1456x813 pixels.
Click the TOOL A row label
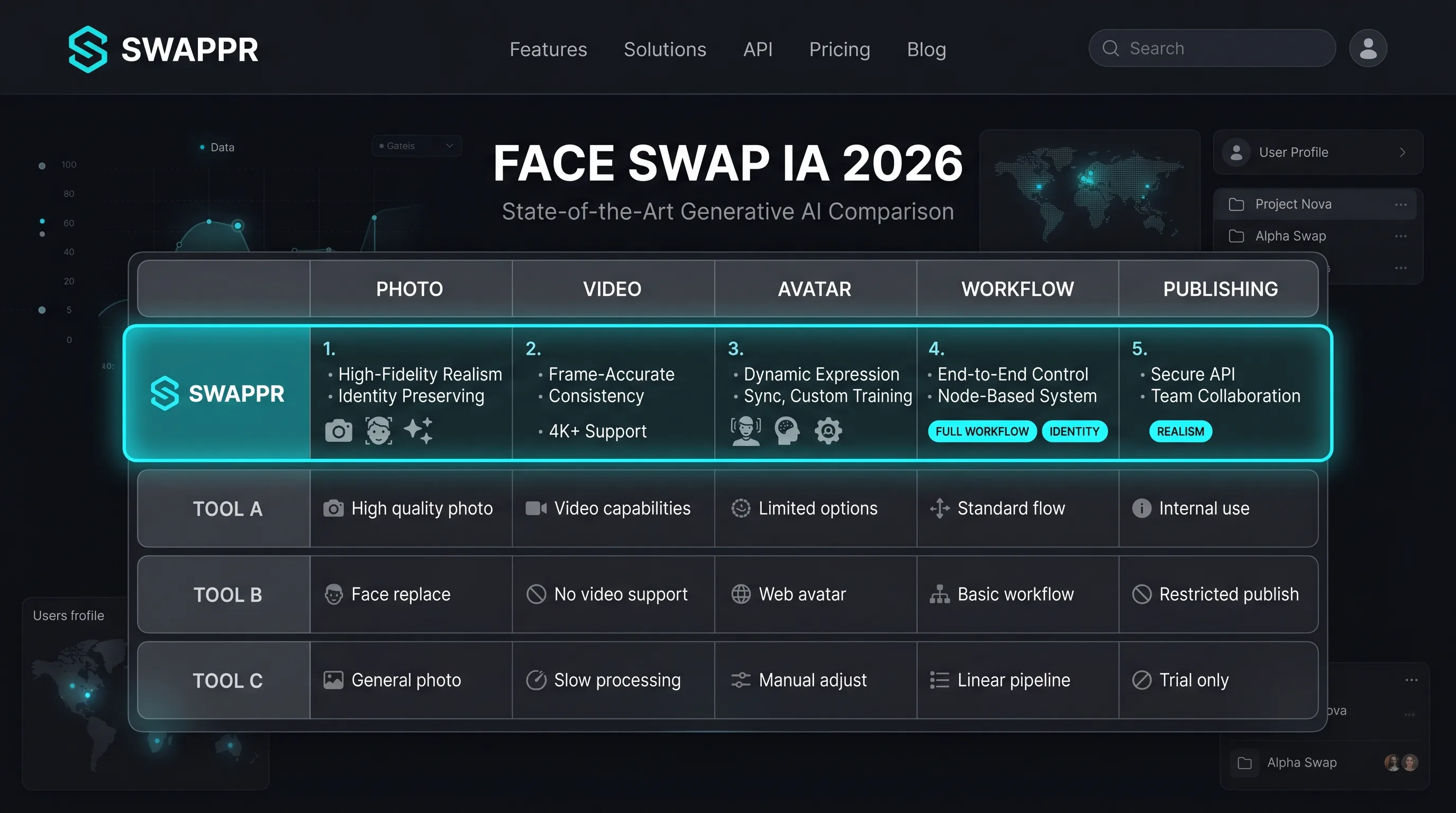228,509
